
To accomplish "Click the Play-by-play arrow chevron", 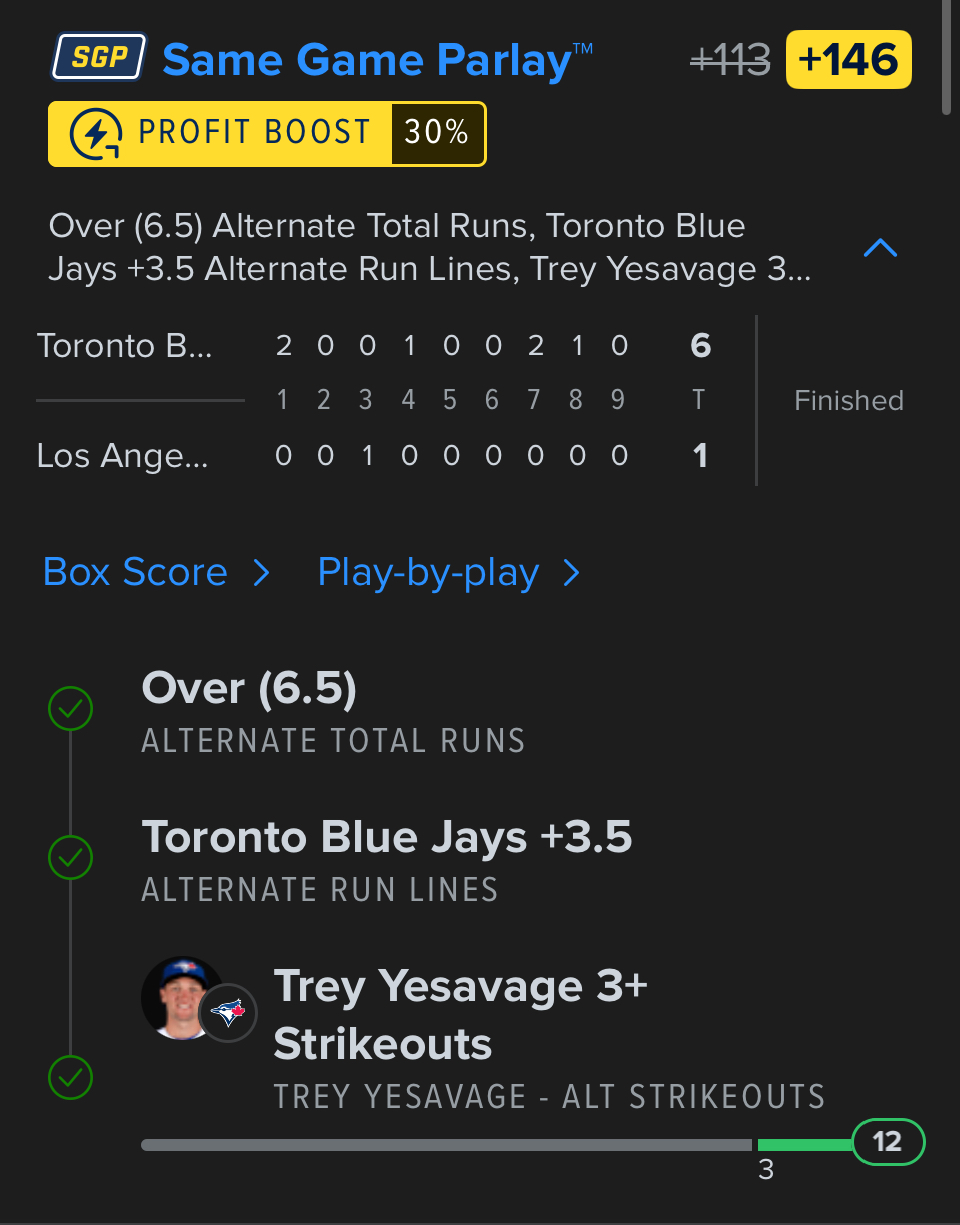I will pyautogui.click(x=572, y=573).
